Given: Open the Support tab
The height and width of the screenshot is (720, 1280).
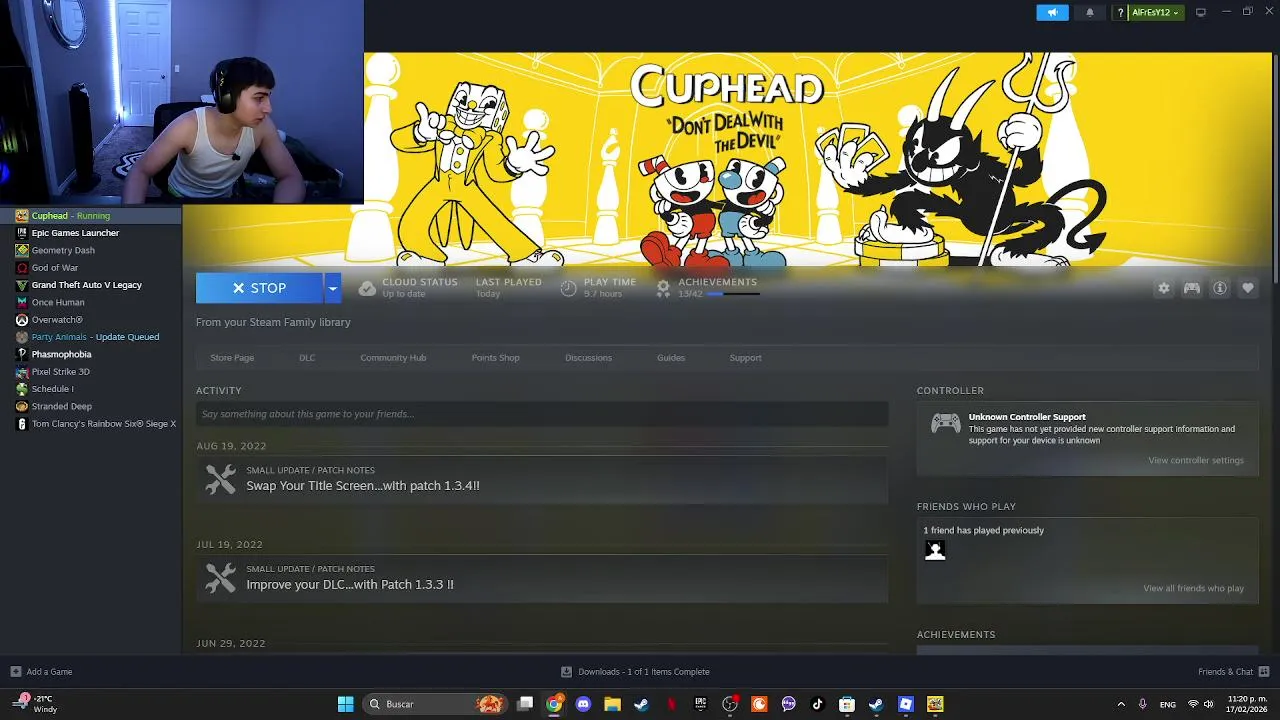Looking at the screenshot, I should coord(745,358).
